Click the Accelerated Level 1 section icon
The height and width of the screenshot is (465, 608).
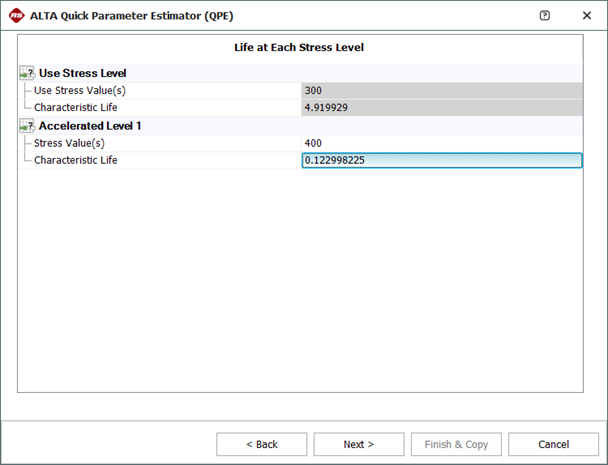click(x=26, y=126)
